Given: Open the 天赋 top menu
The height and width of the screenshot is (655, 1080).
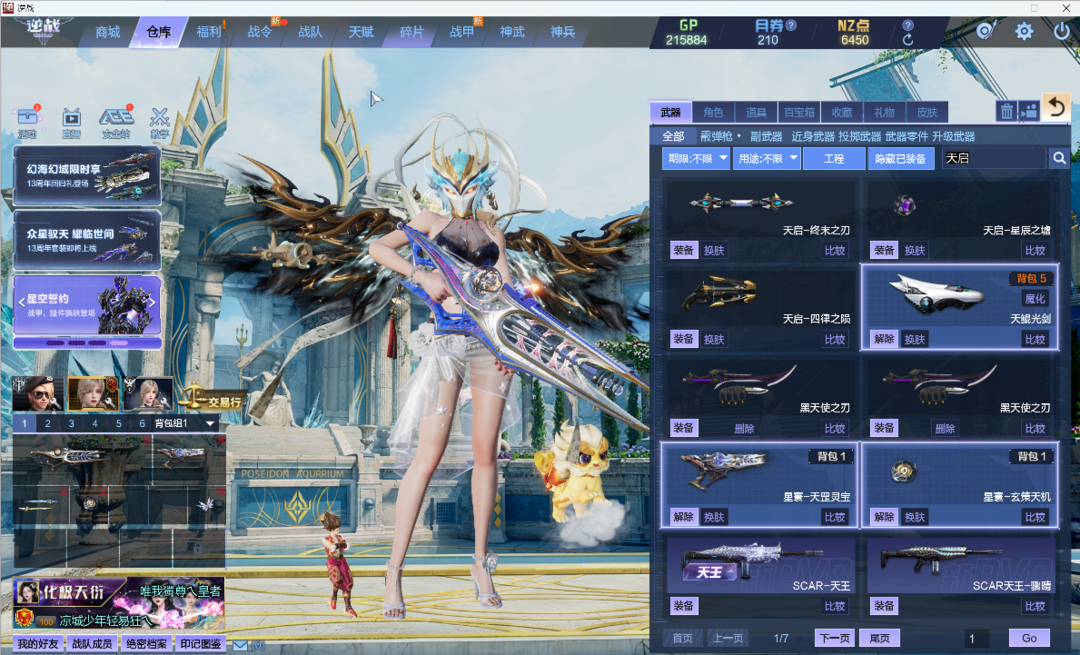Looking at the screenshot, I should [x=361, y=32].
